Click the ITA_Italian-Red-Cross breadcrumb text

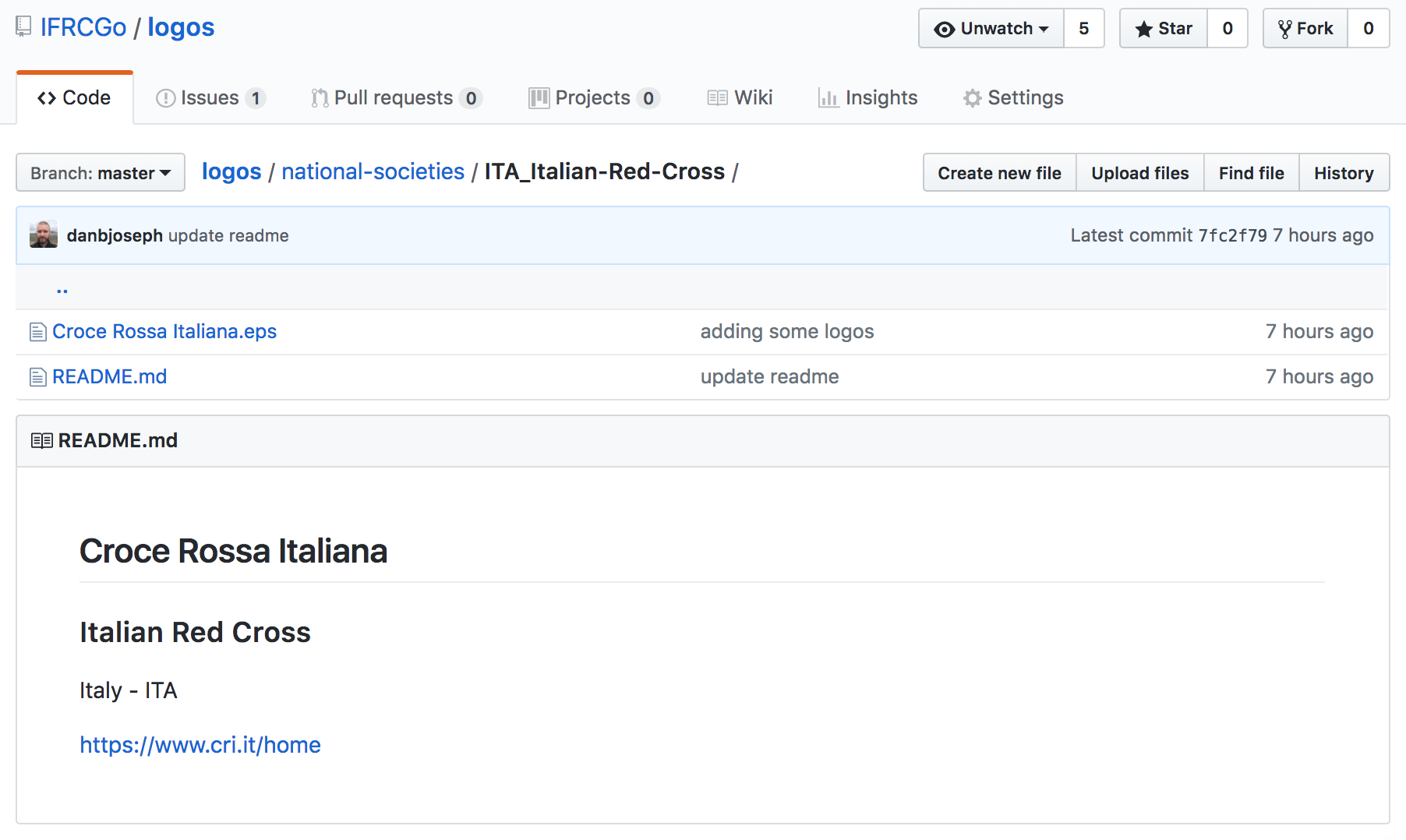pyautogui.click(x=605, y=171)
